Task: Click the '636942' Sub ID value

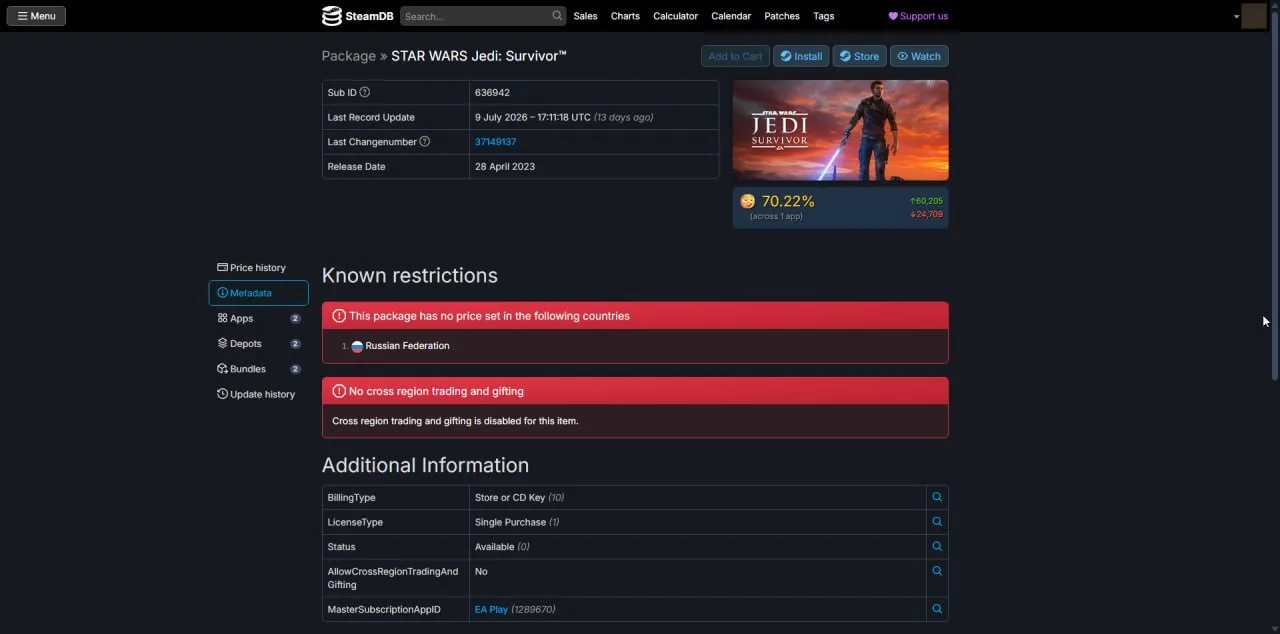Action: [492, 92]
